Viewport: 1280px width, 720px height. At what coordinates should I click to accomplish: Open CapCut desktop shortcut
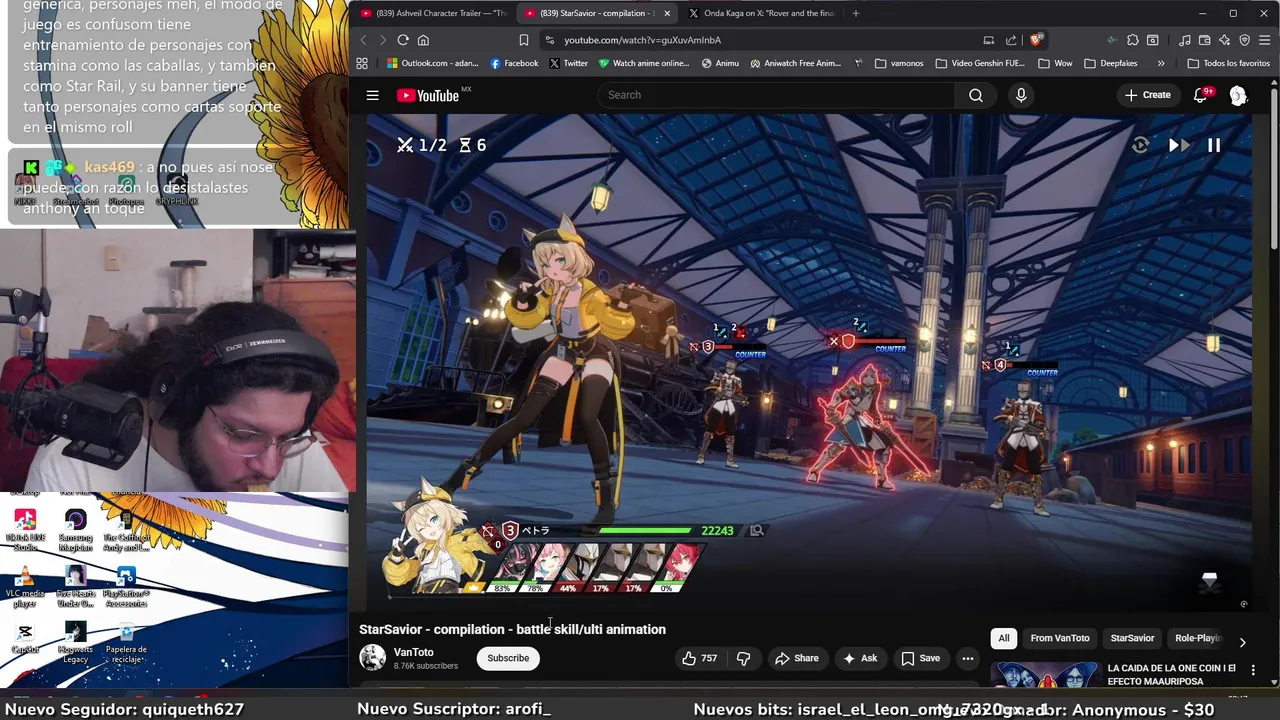pyautogui.click(x=25, y=638)
